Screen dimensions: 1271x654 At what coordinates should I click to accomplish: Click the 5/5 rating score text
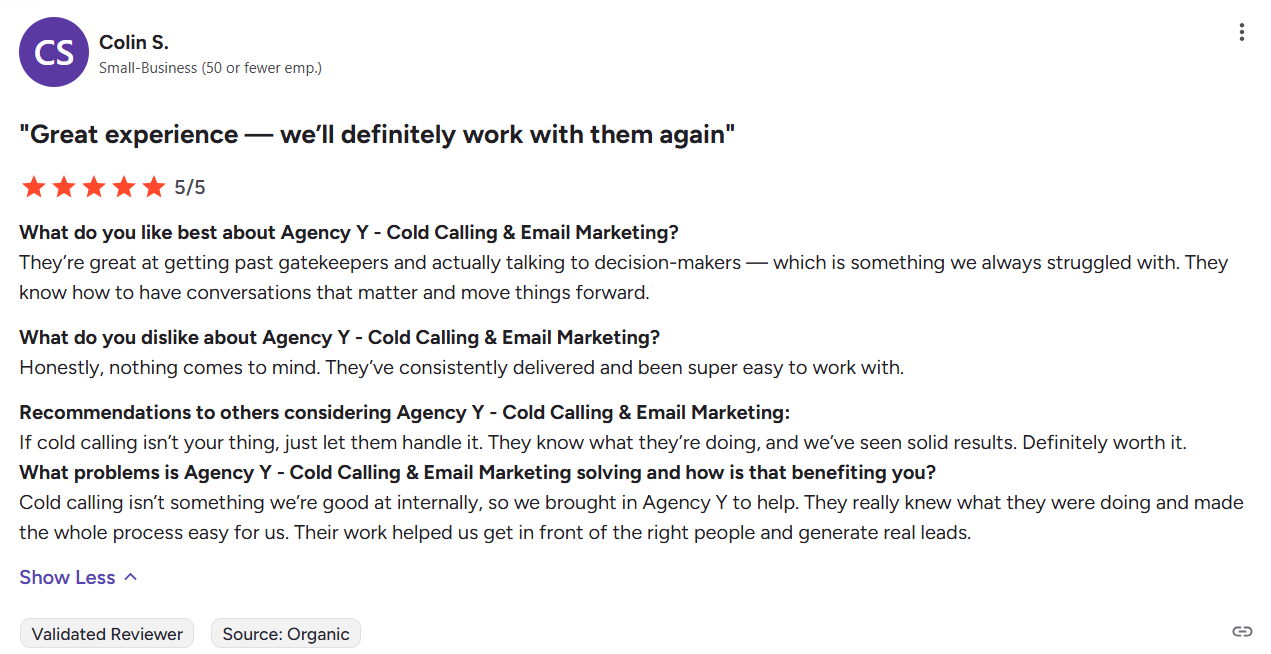190,187
